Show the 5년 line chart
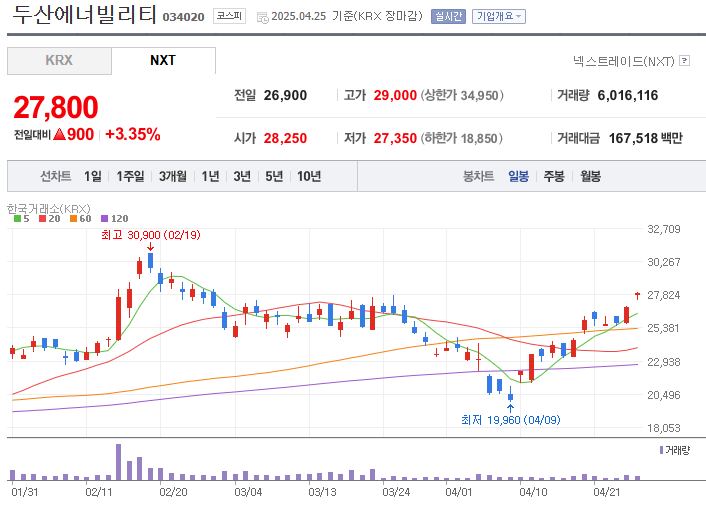Image resolution: width=706 pixels, height=519 pixels. point(274,176)
